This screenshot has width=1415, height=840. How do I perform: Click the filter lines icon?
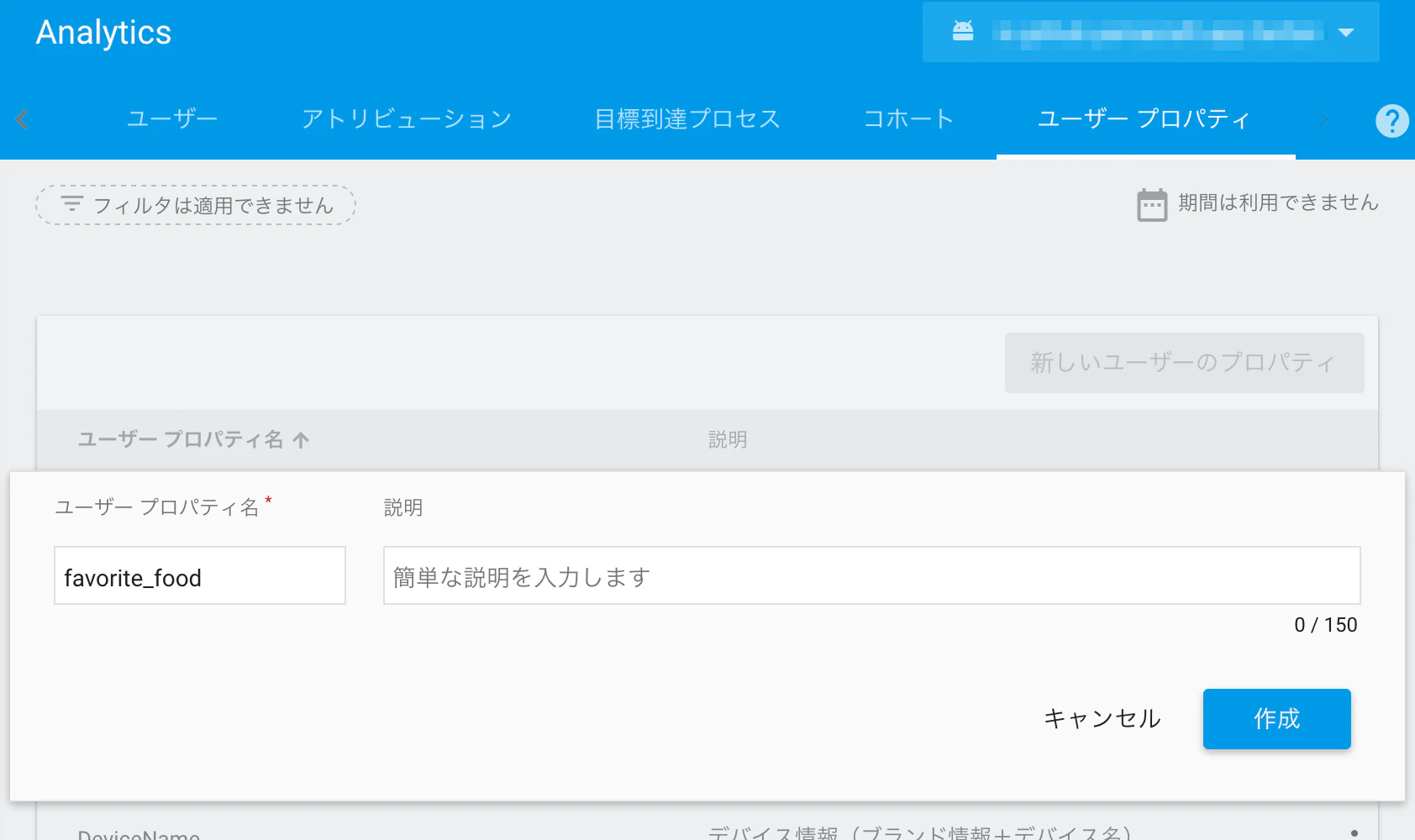[72, 203]
